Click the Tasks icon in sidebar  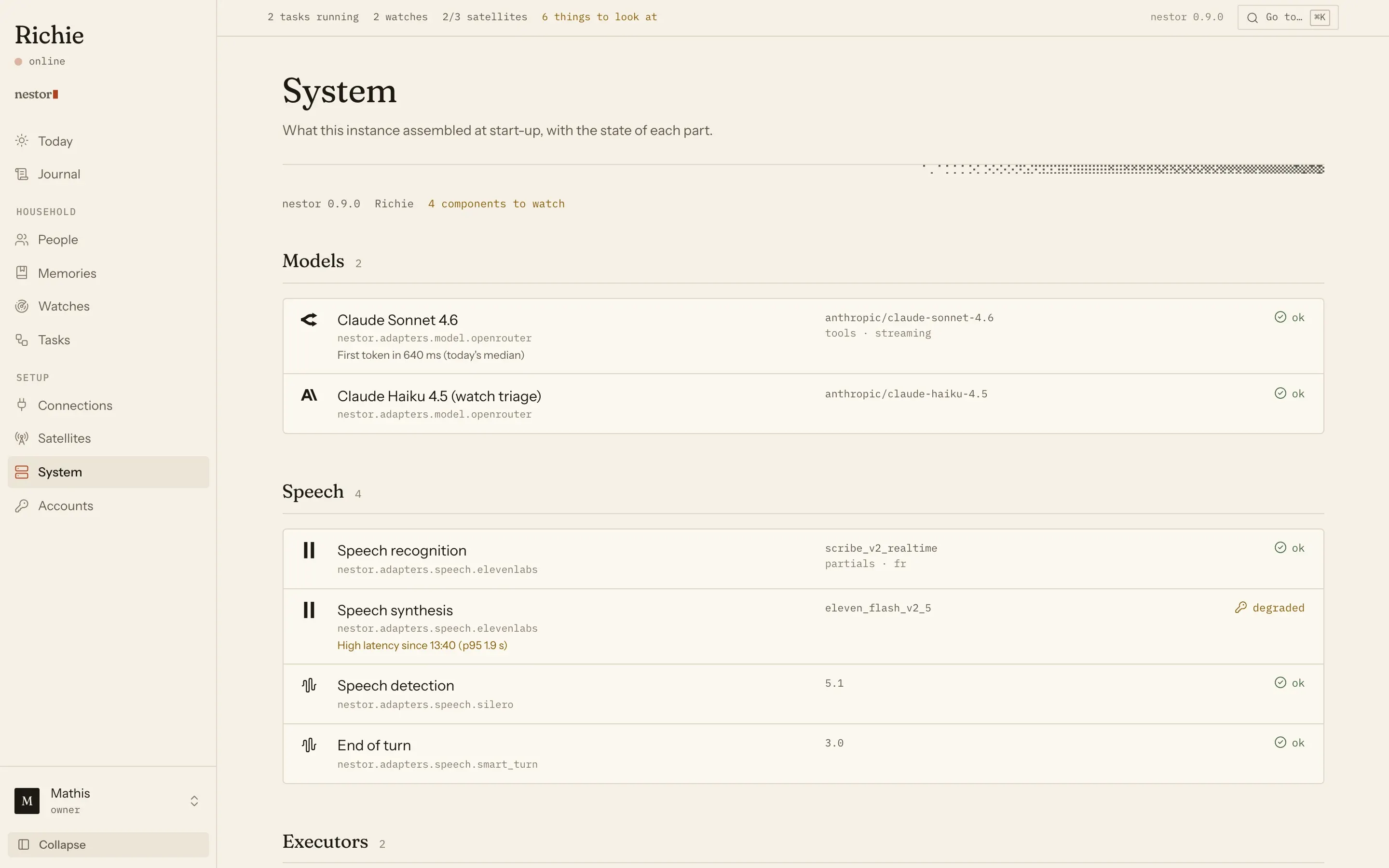[22, 340]
